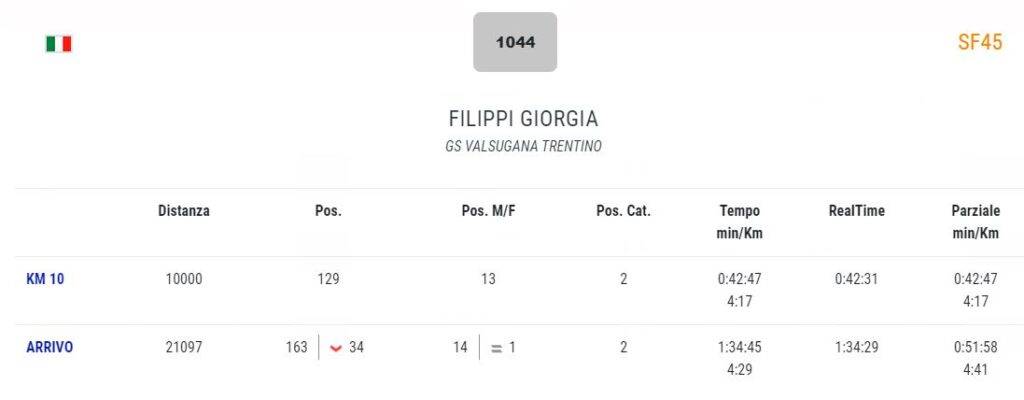Click the GS VALSUGANA TRENTINO team name

[523, 146]
